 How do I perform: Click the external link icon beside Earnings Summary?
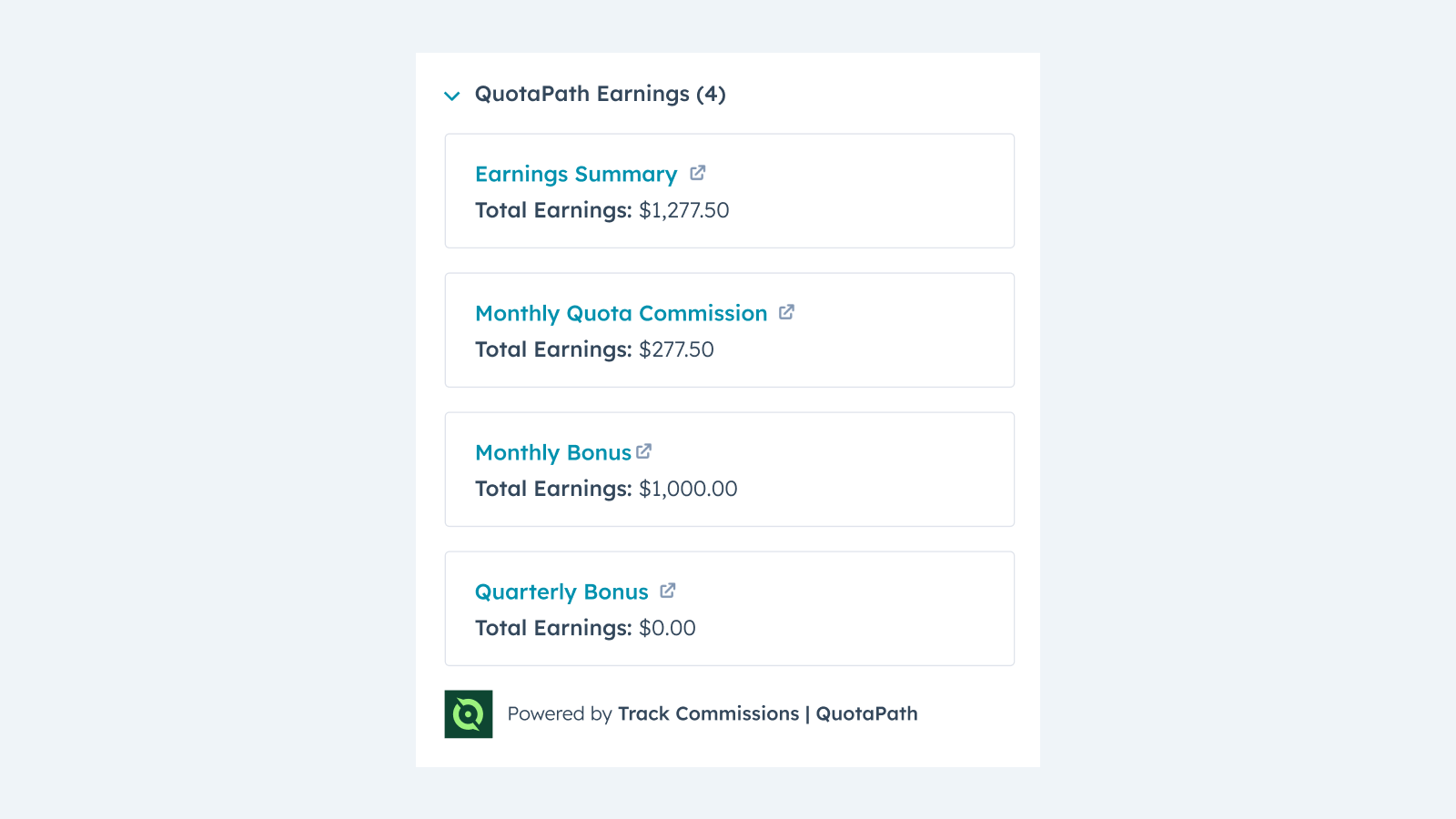699,173
